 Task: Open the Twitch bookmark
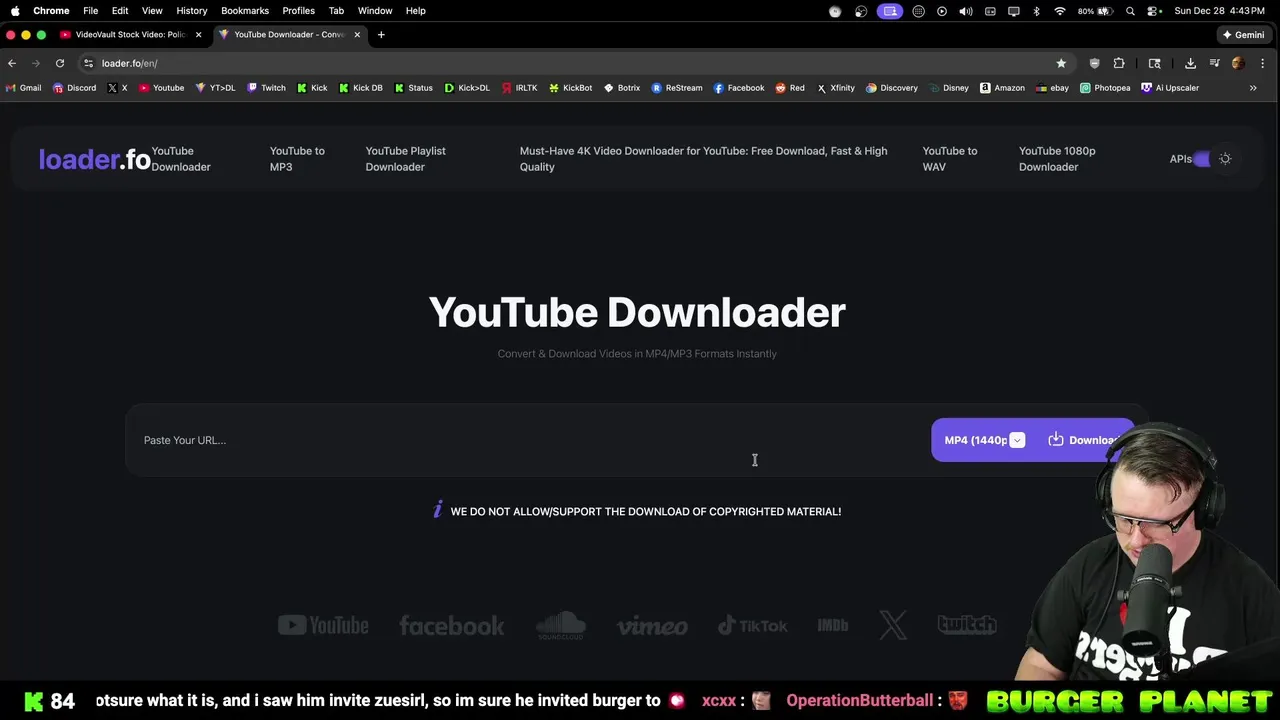pos(266,88)
